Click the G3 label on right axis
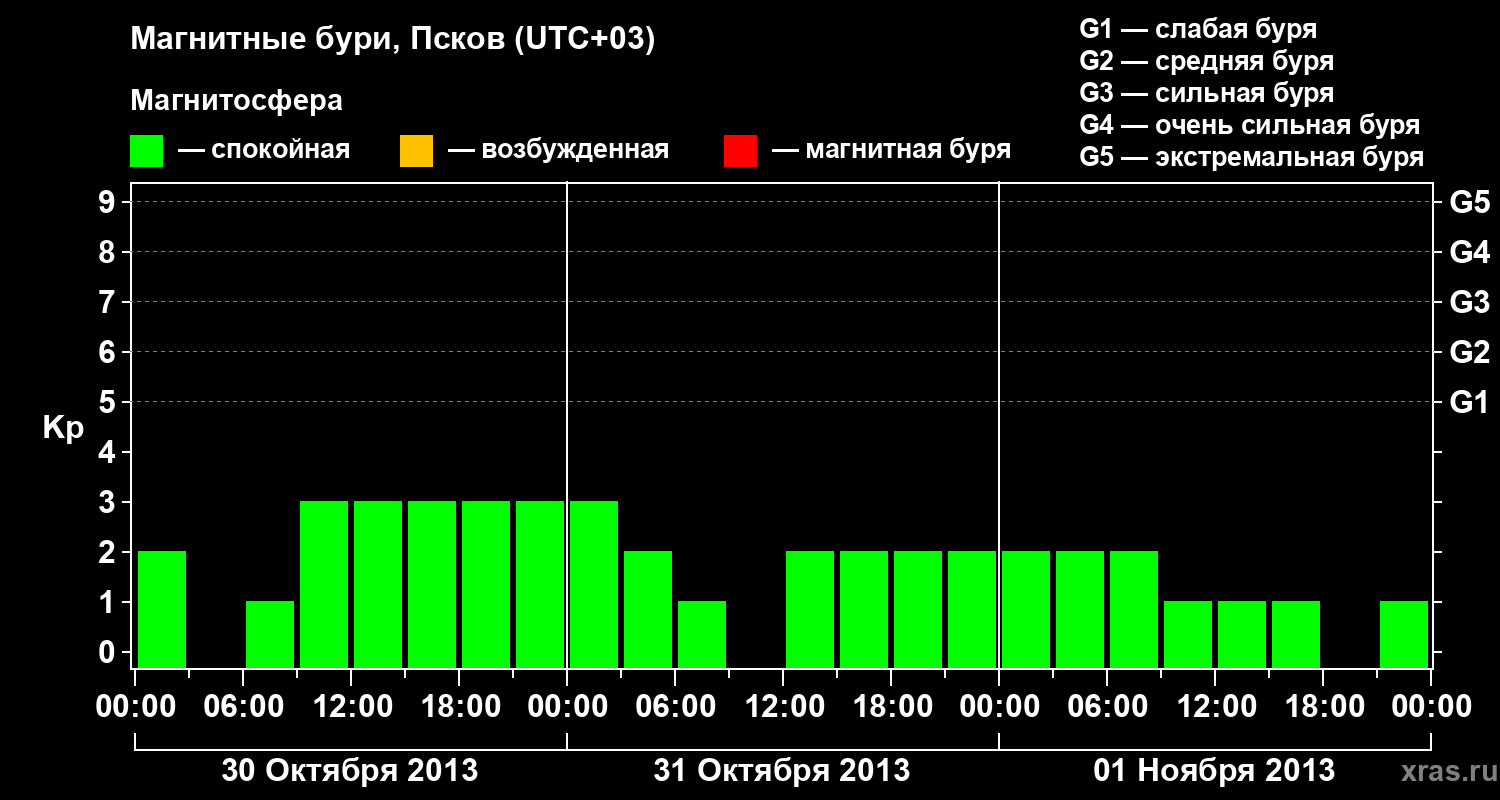The height and width of the screenshot is (800, 1500). [1470, 302]
